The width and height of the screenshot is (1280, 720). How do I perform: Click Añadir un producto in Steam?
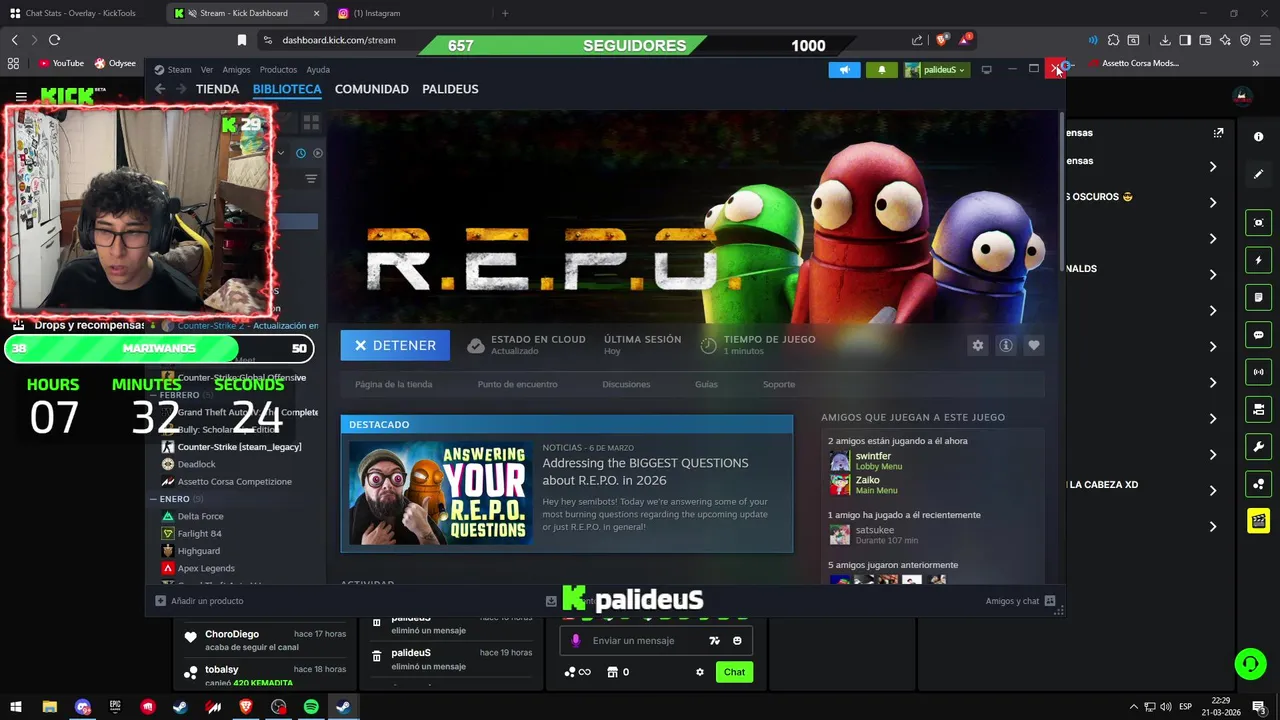199,601
